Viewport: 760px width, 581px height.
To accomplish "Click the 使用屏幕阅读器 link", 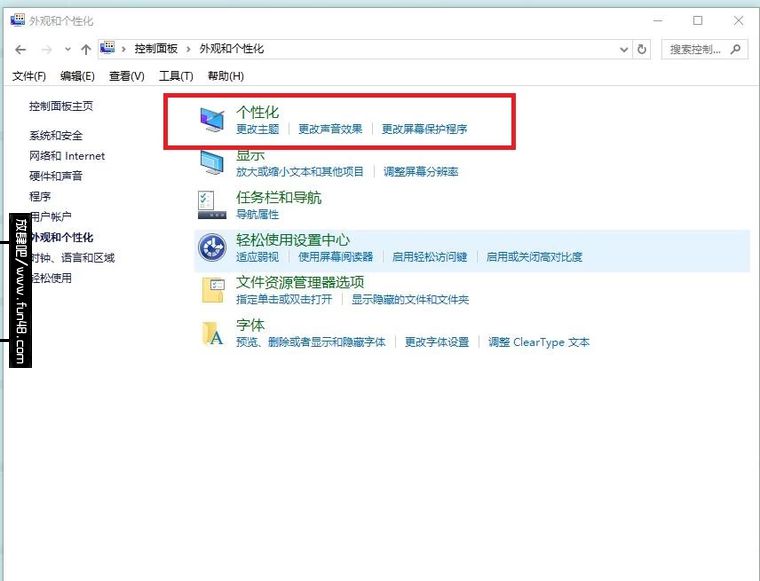I will click(335, 257).
